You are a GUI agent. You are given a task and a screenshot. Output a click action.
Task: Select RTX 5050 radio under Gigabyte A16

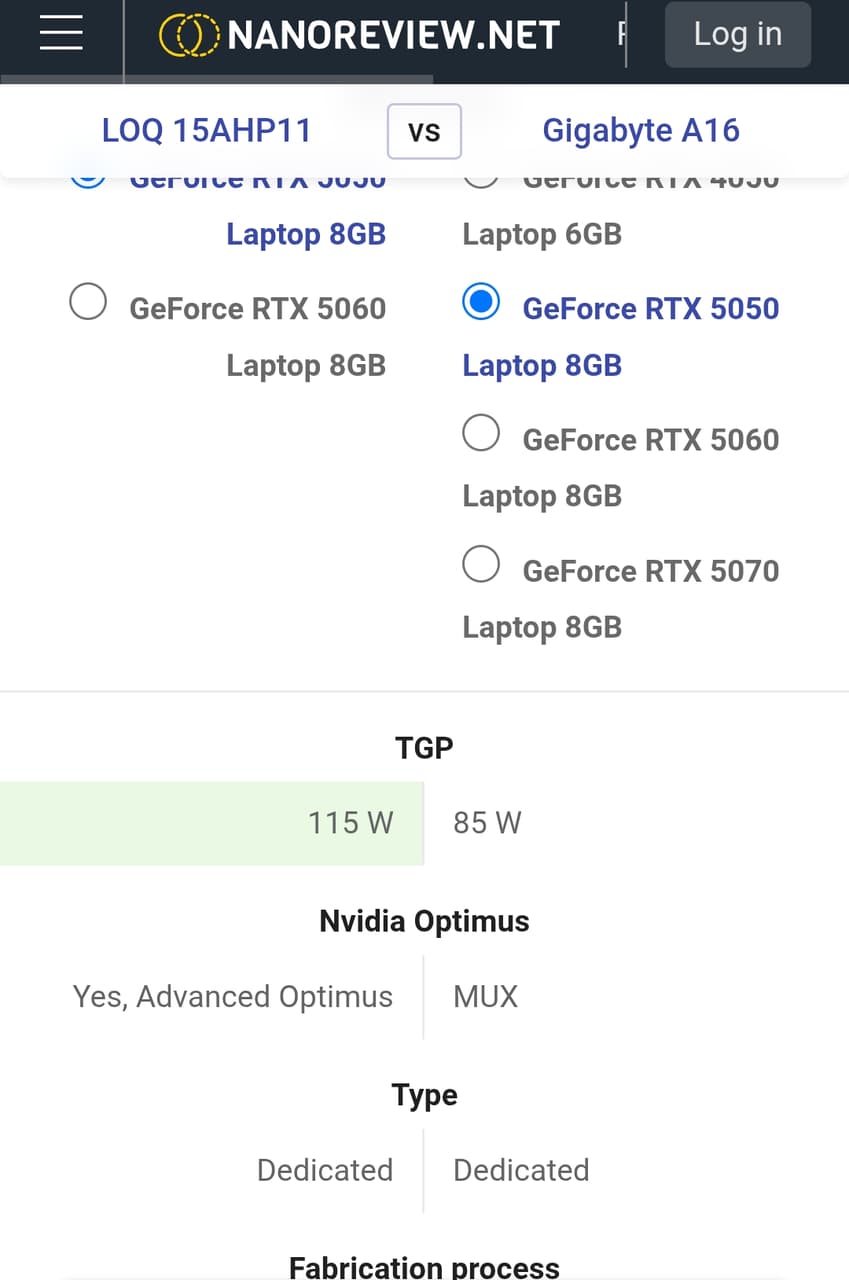481,301
